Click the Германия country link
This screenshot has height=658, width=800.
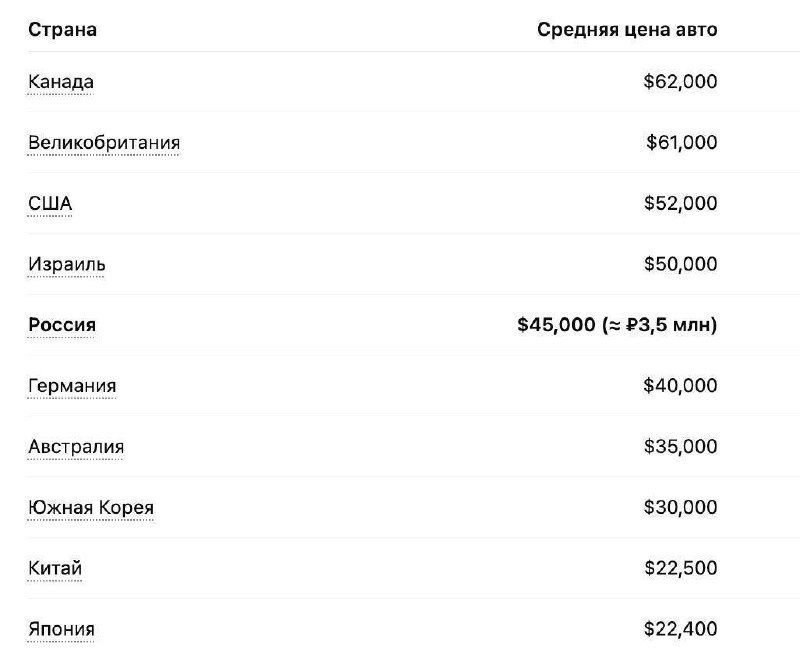72,386
